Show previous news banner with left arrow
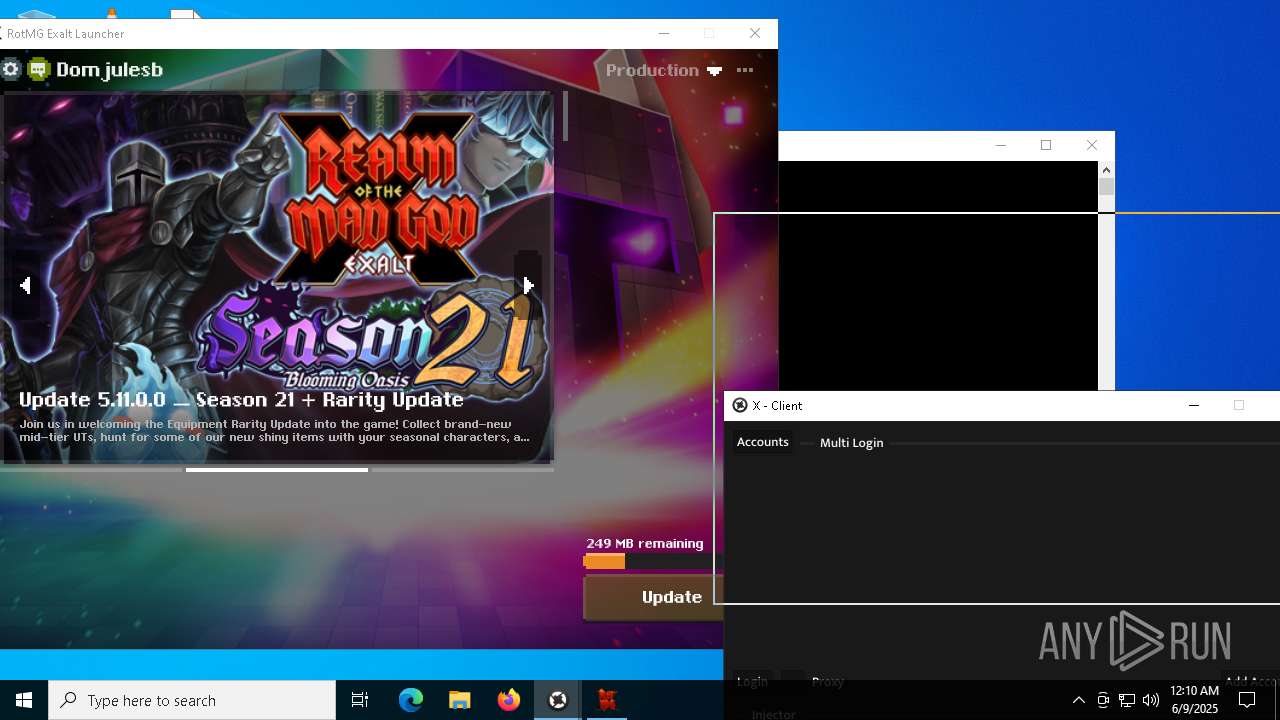Screen dimensions: 1280x720 [25, 285]
